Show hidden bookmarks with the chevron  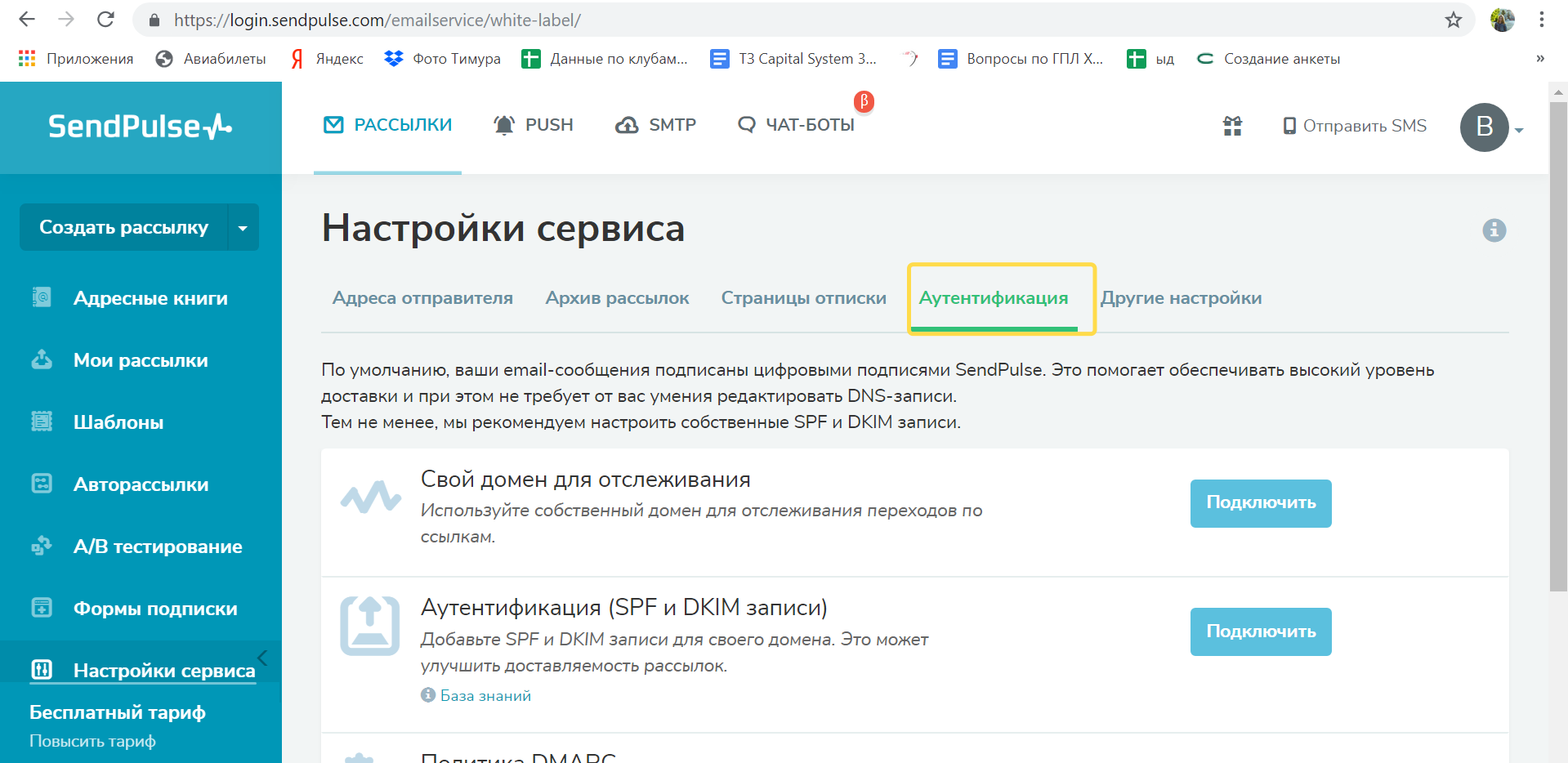tap(1539, 59)
